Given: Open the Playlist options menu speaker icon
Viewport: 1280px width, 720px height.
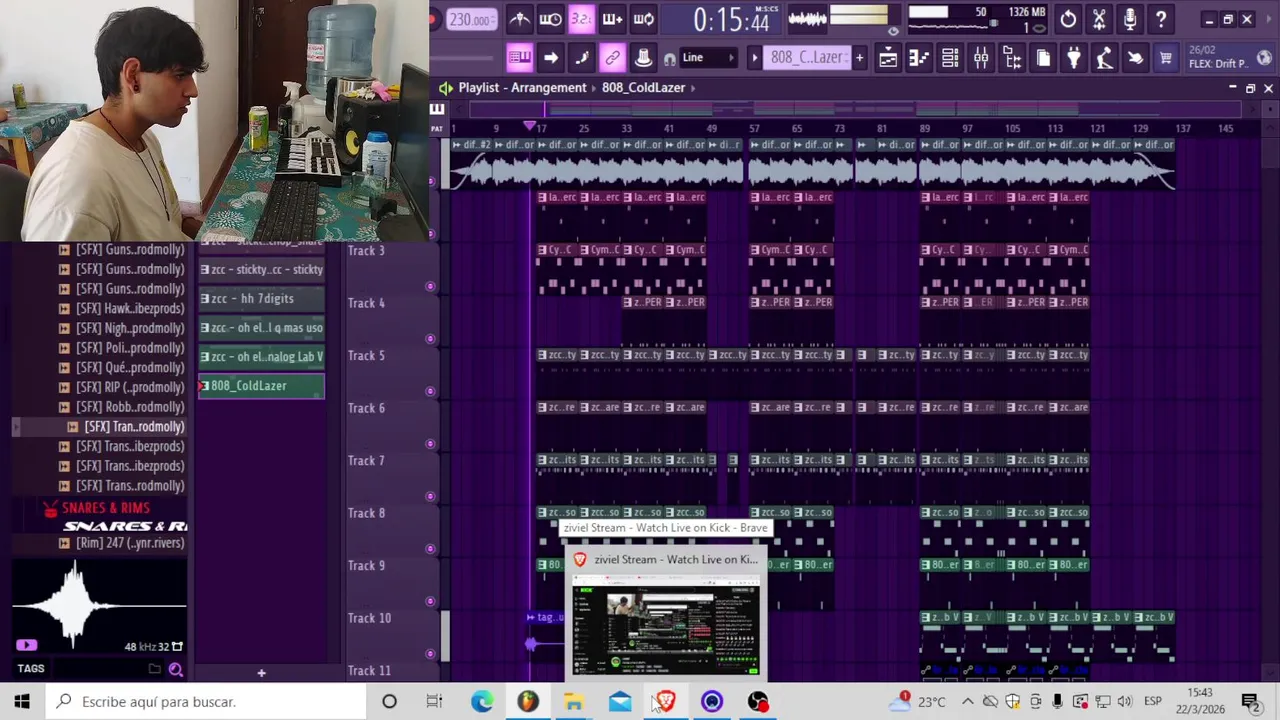Looking at the screenshot, I should point(445,88).
